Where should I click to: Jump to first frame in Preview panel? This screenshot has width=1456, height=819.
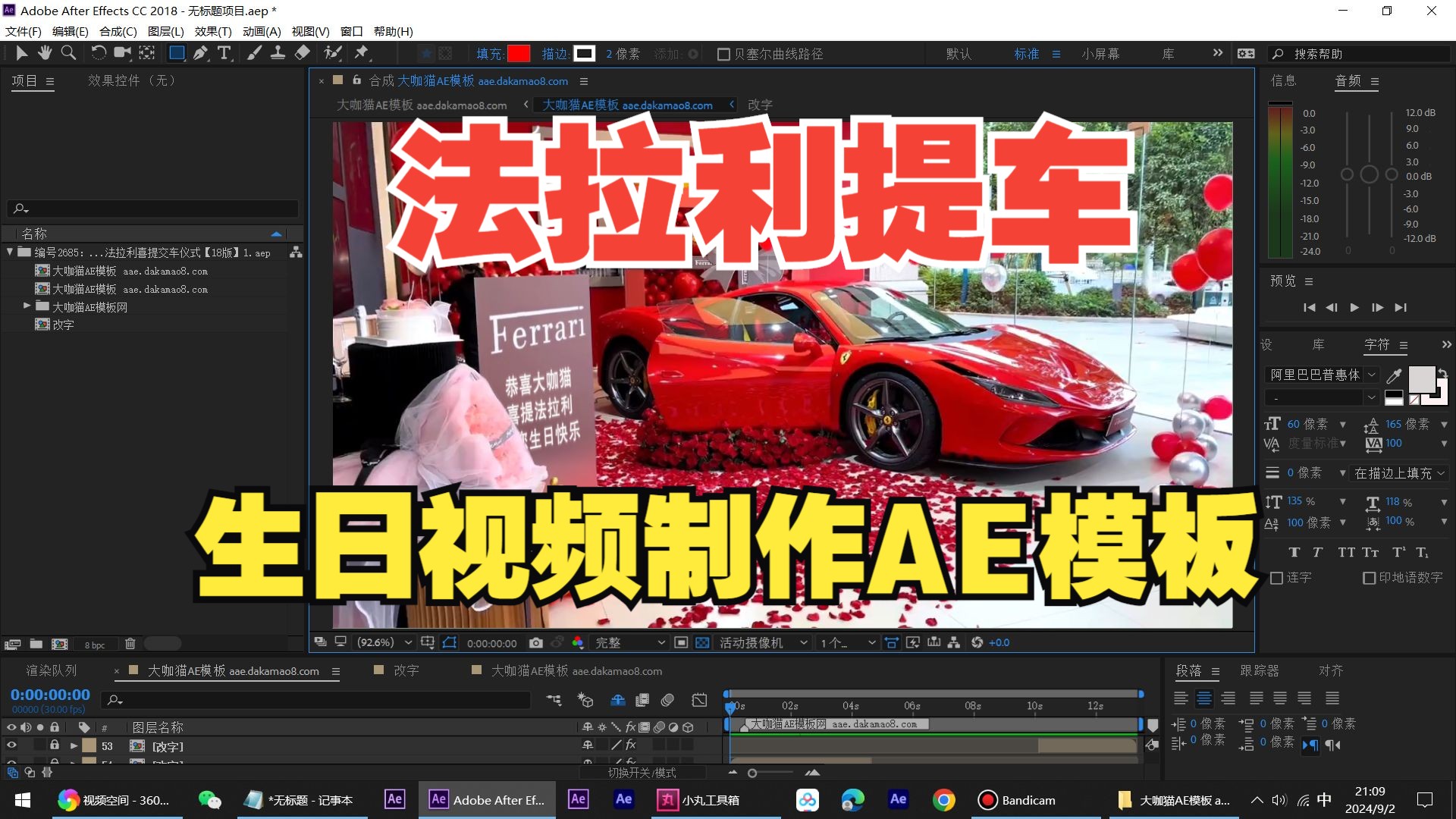[1309, 307]
